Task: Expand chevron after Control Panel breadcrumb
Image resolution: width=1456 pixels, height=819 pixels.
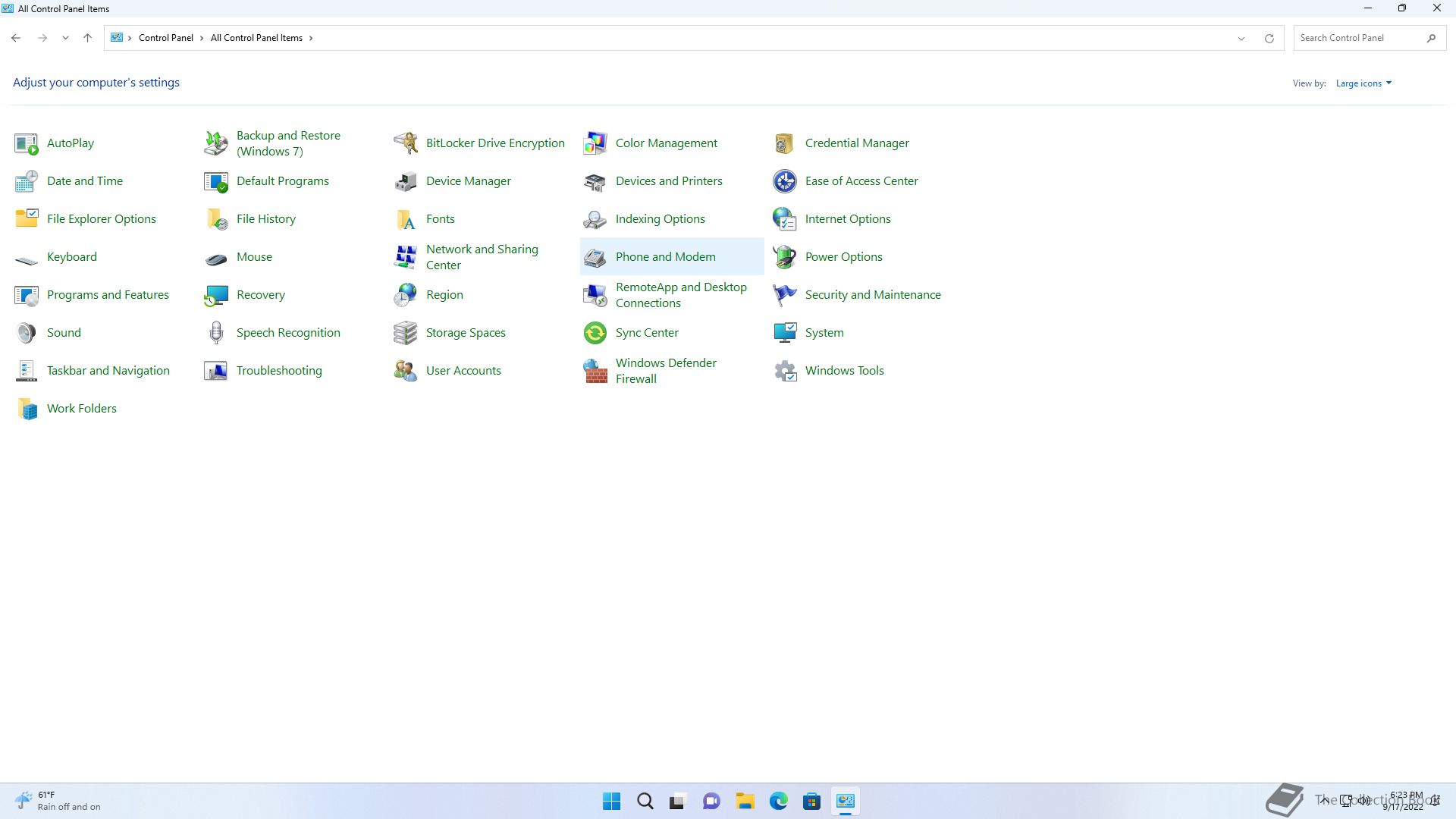Action: pos(202,38)
